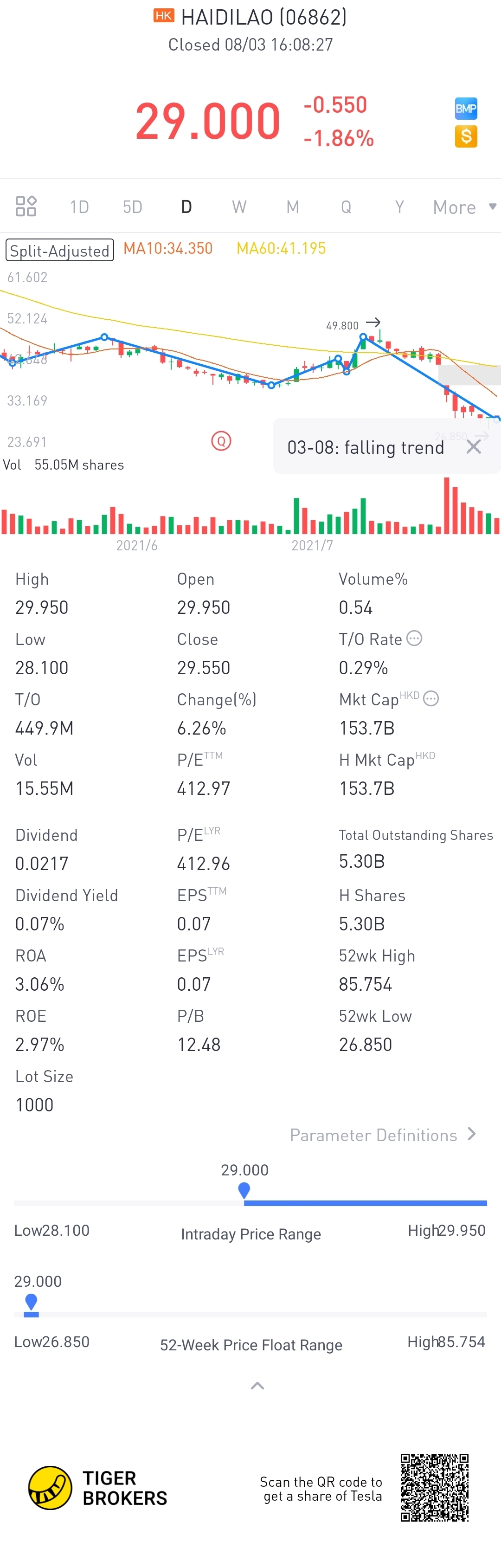Select the M monthly chart tab

(x=293, y=207)
